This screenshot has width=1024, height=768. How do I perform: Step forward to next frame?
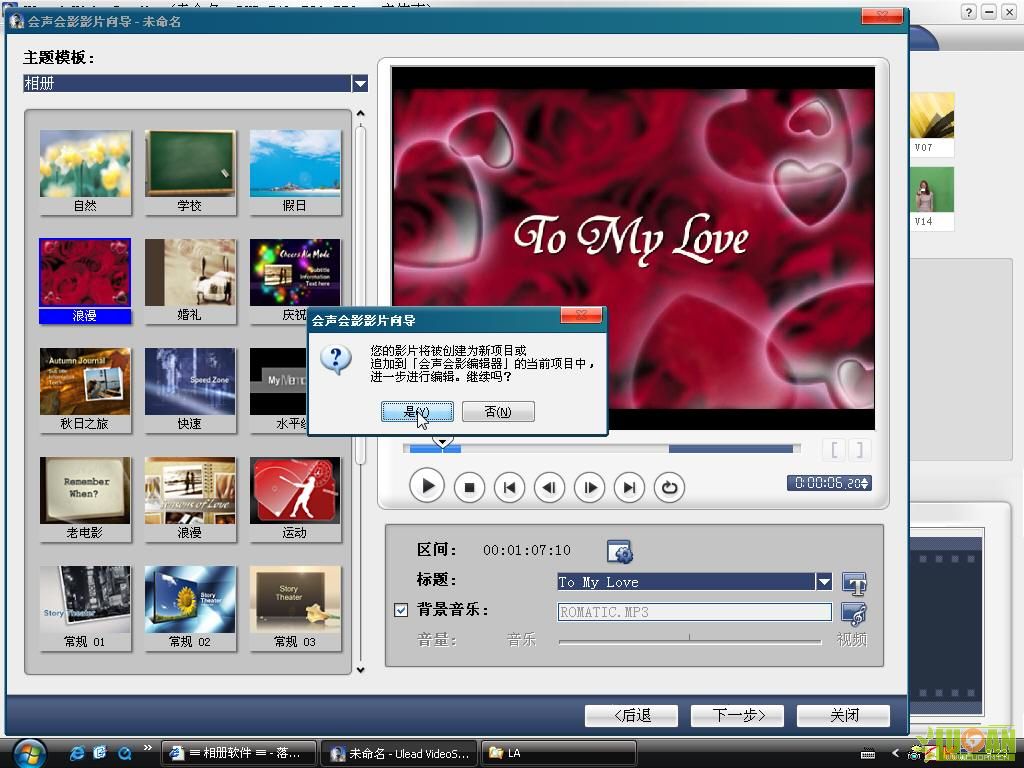(x=590, y=487)
